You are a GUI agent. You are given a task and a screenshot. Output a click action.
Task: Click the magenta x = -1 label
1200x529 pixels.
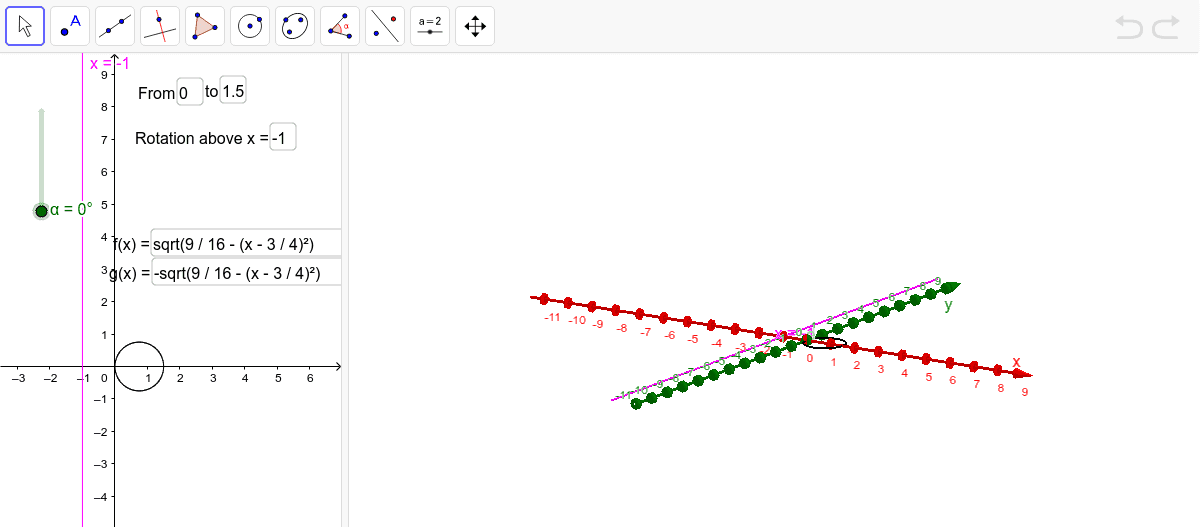point(110,64)
